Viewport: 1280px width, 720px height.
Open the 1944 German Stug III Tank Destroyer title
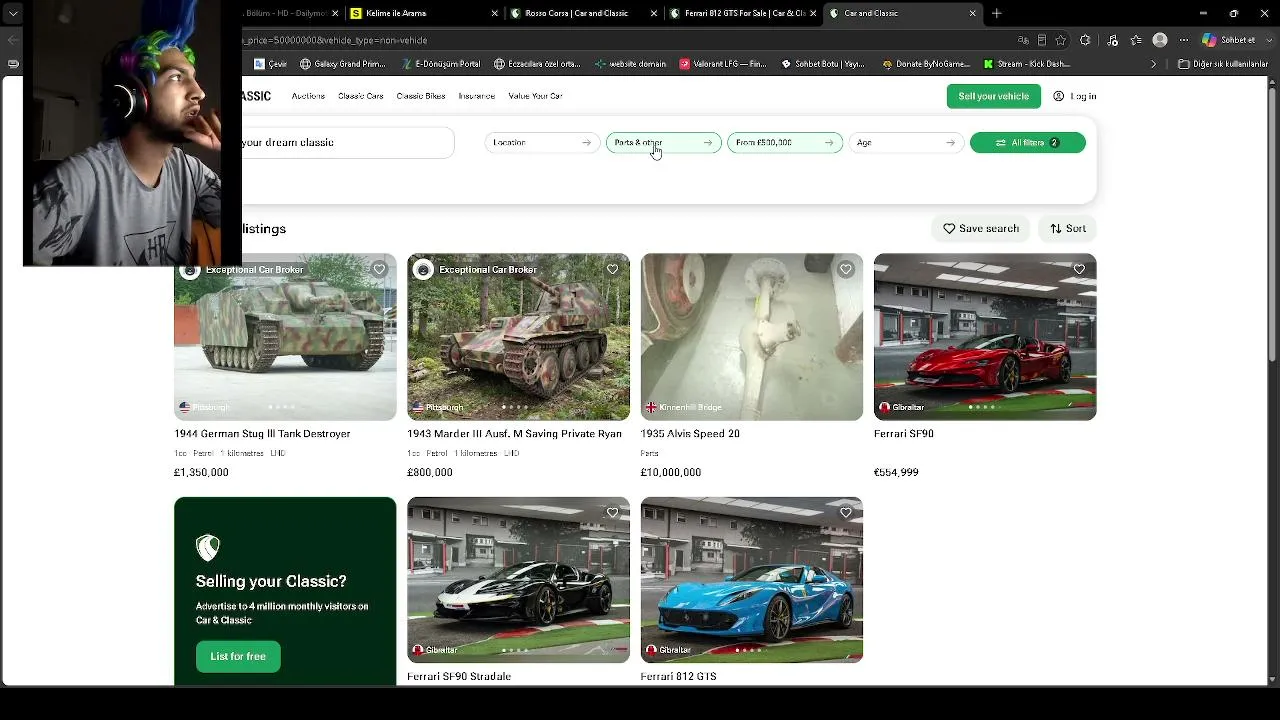pos(262,434)
